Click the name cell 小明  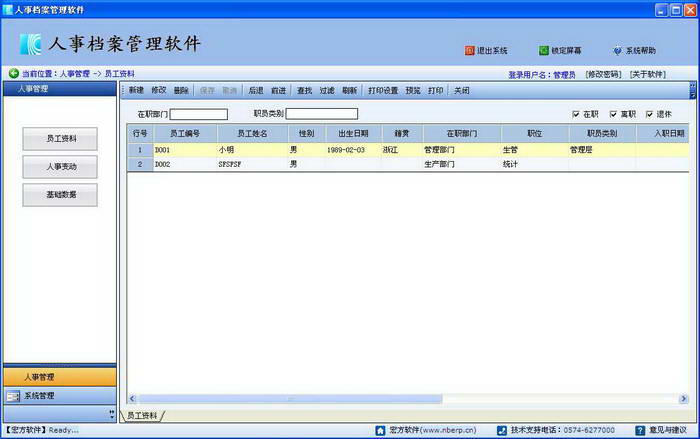(252, 150)
